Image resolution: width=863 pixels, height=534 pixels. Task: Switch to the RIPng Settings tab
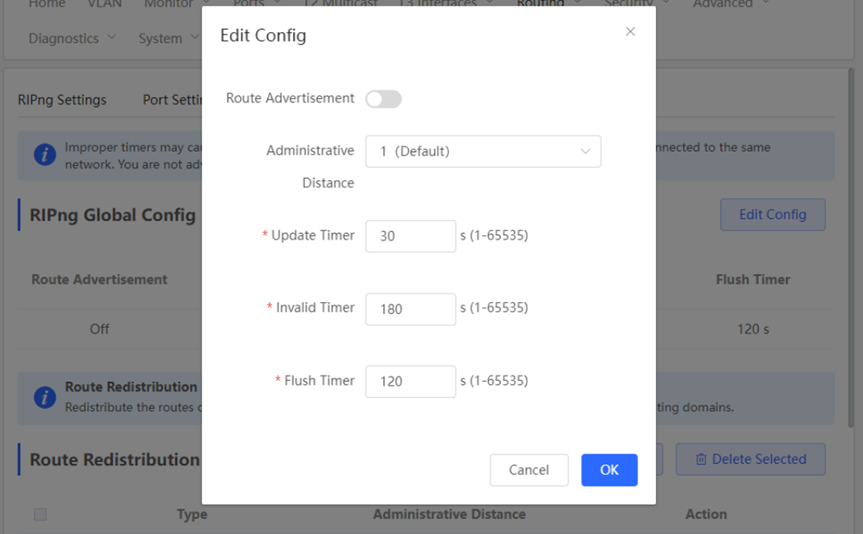62,100
